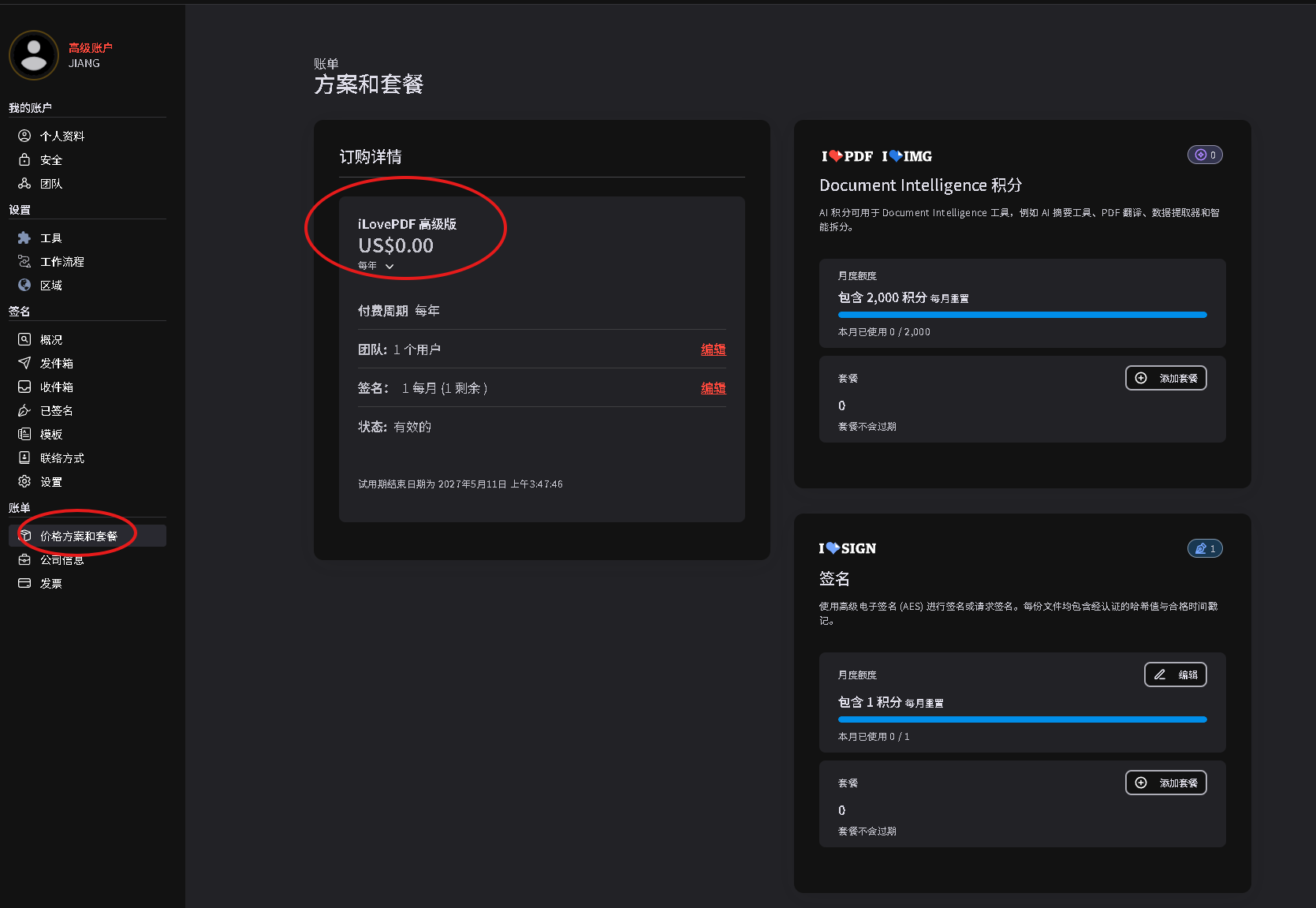Click the 概况 overview icon
The width and height of the screenshot is (1316, 908).
point(24,339)
